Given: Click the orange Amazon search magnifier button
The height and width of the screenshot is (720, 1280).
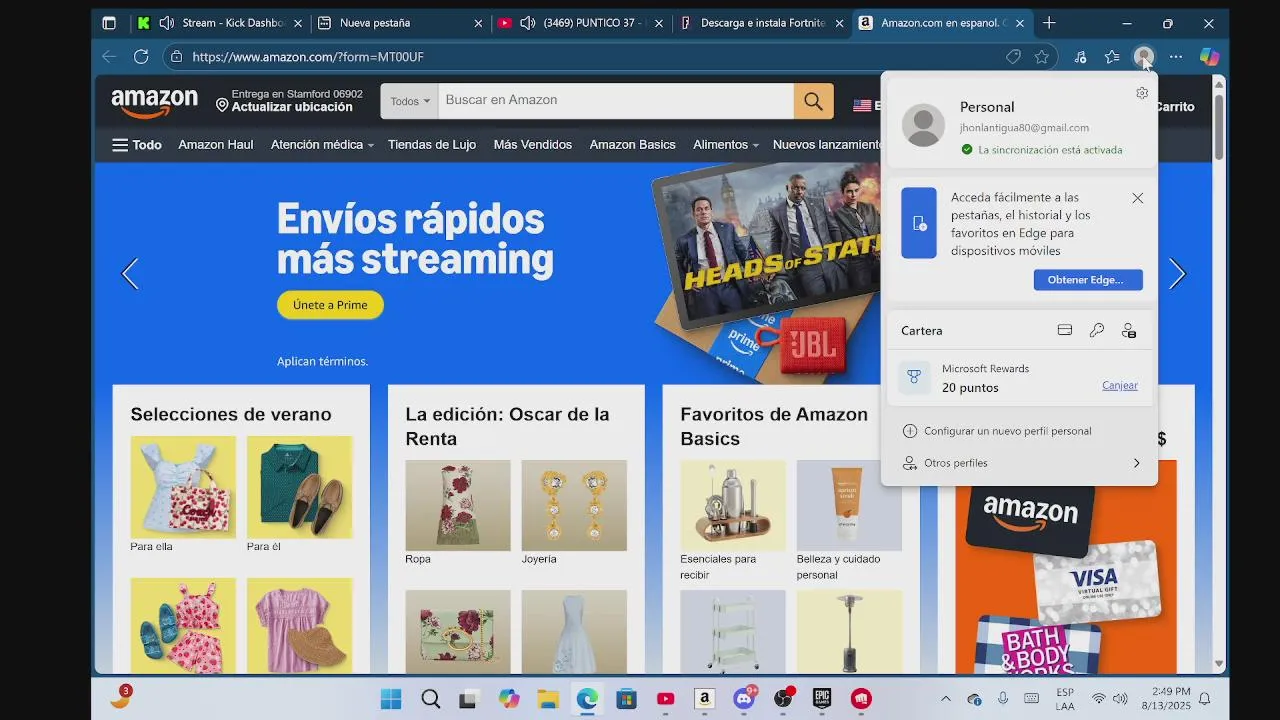Looking at the screenshot, I should click(x=813, y=101).
